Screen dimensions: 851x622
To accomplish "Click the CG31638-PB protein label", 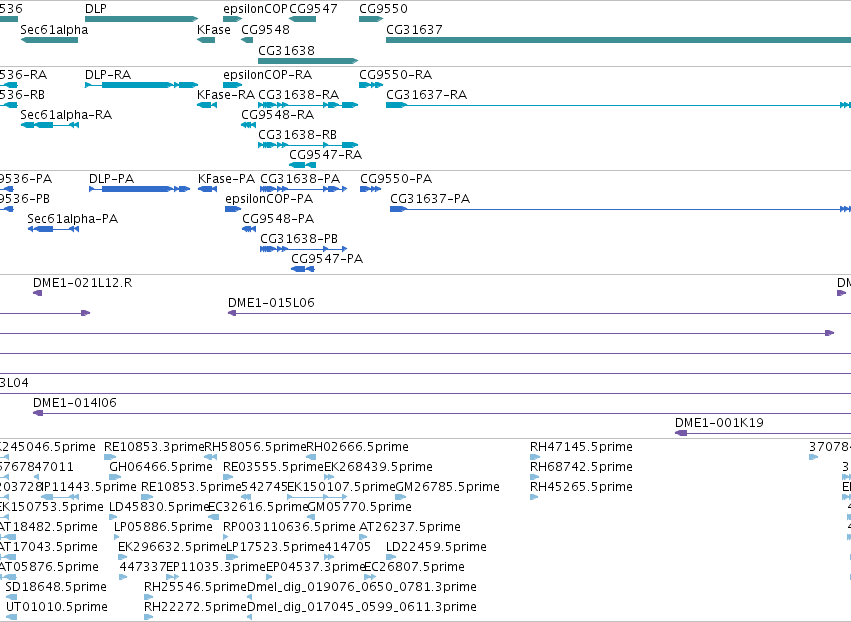I will pos(299,239).
